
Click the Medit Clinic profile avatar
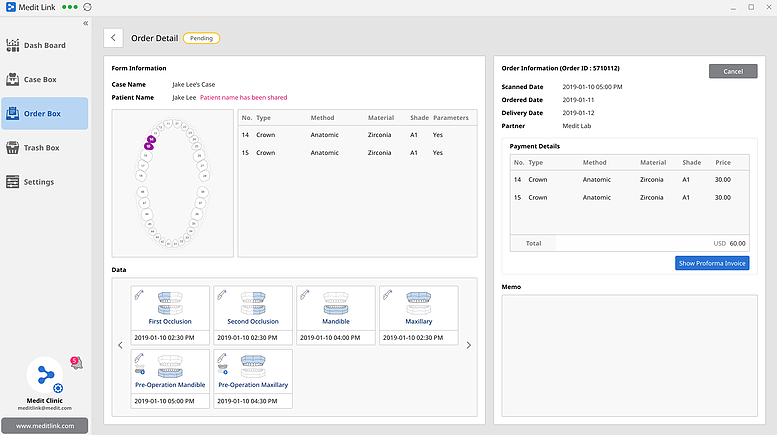pyautogui.click(x=44, y=376)
